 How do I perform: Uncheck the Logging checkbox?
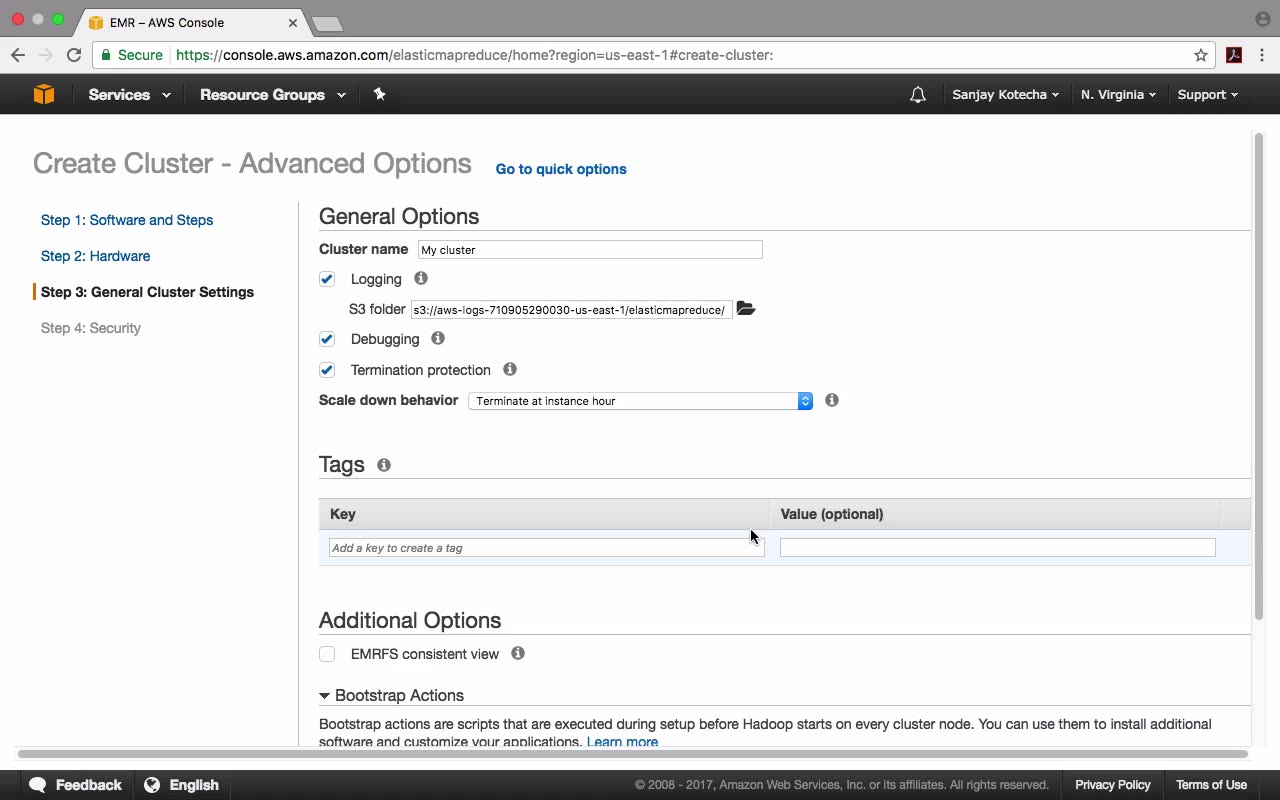click(327, 279)
